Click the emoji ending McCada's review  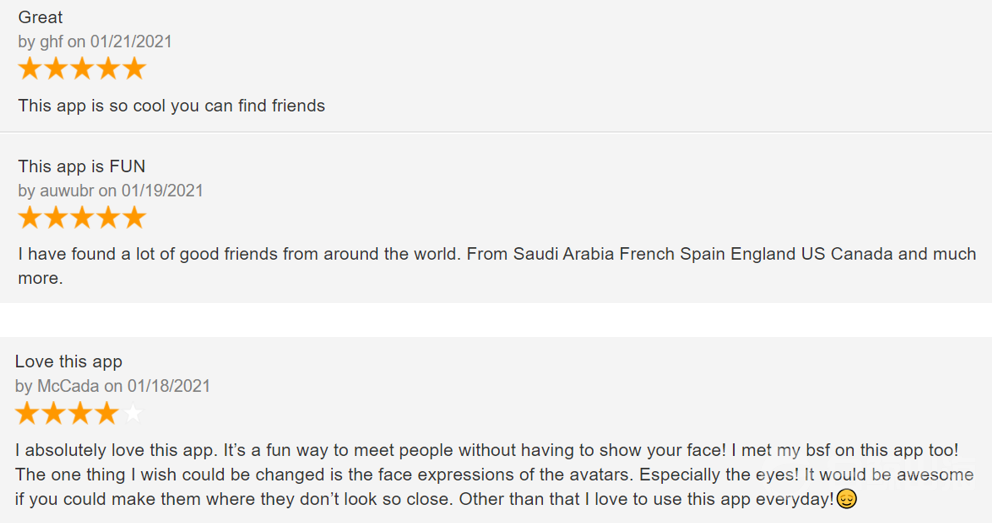(x=847, y=498)
